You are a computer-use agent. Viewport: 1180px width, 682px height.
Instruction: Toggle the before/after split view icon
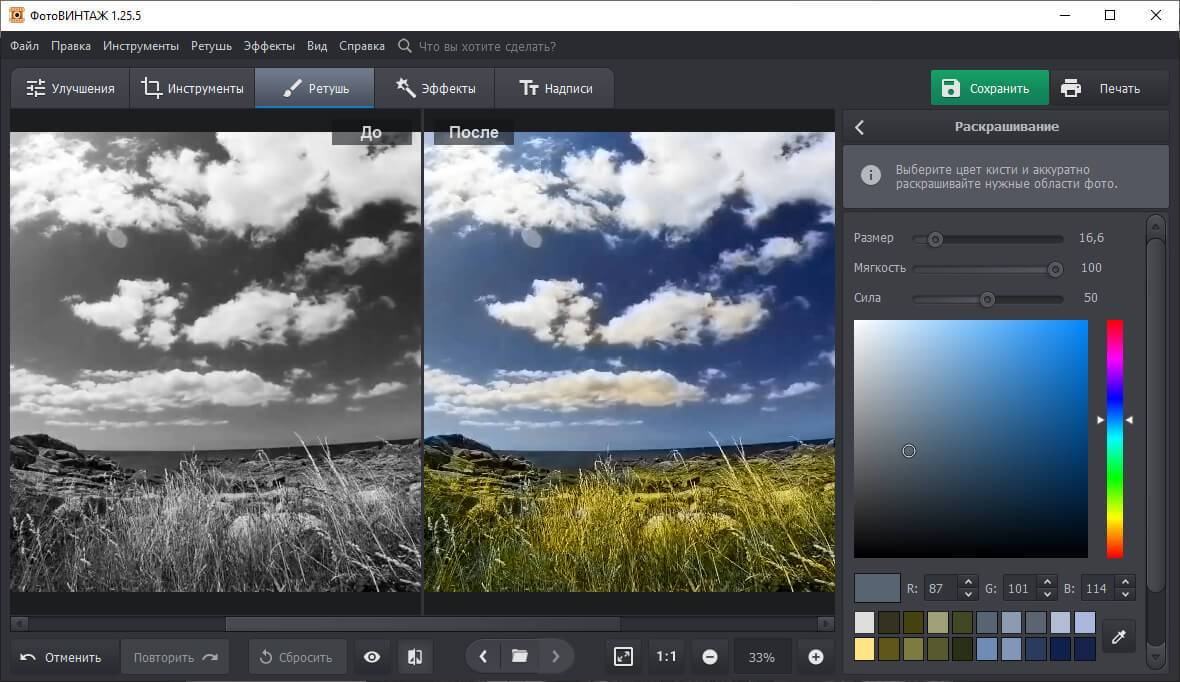pyautogui.click(x=415, y=657)
